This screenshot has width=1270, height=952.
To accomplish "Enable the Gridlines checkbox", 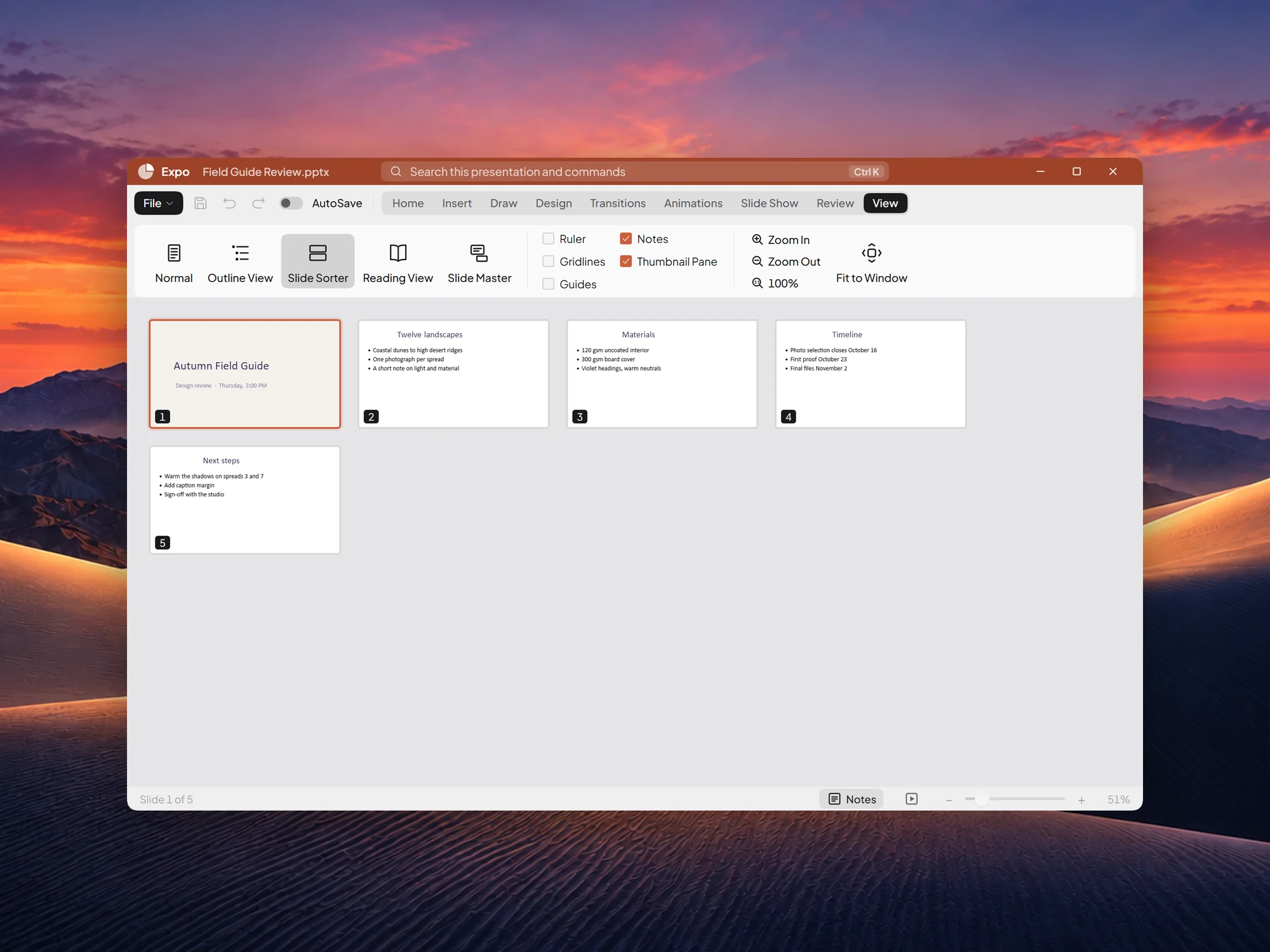I will [x=548, y=261].
